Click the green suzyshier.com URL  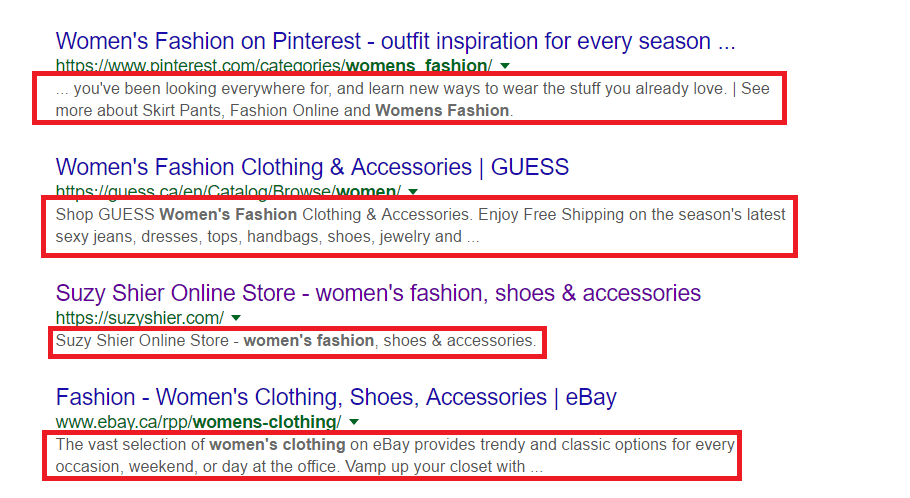[x=138, y=317]
